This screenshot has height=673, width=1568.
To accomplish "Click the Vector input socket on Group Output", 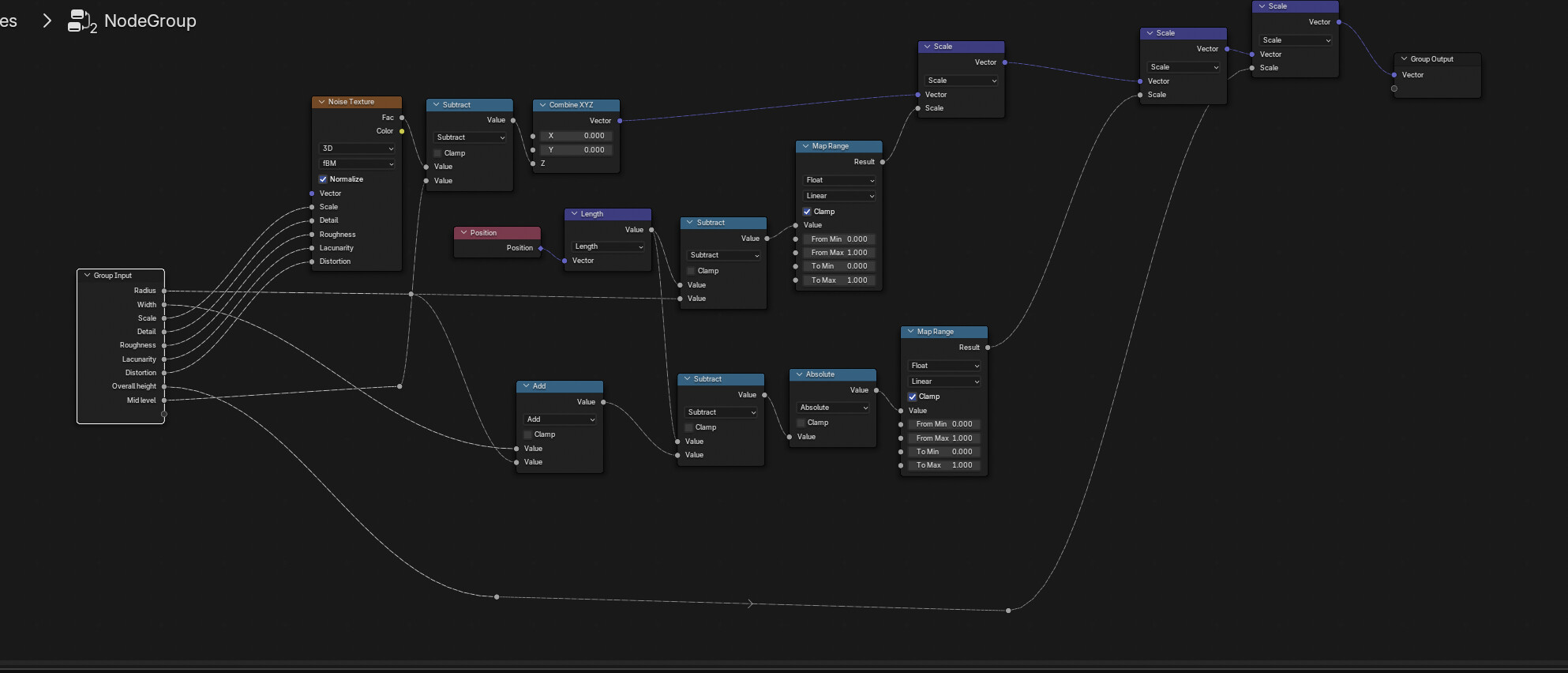I will (1394, 75).
